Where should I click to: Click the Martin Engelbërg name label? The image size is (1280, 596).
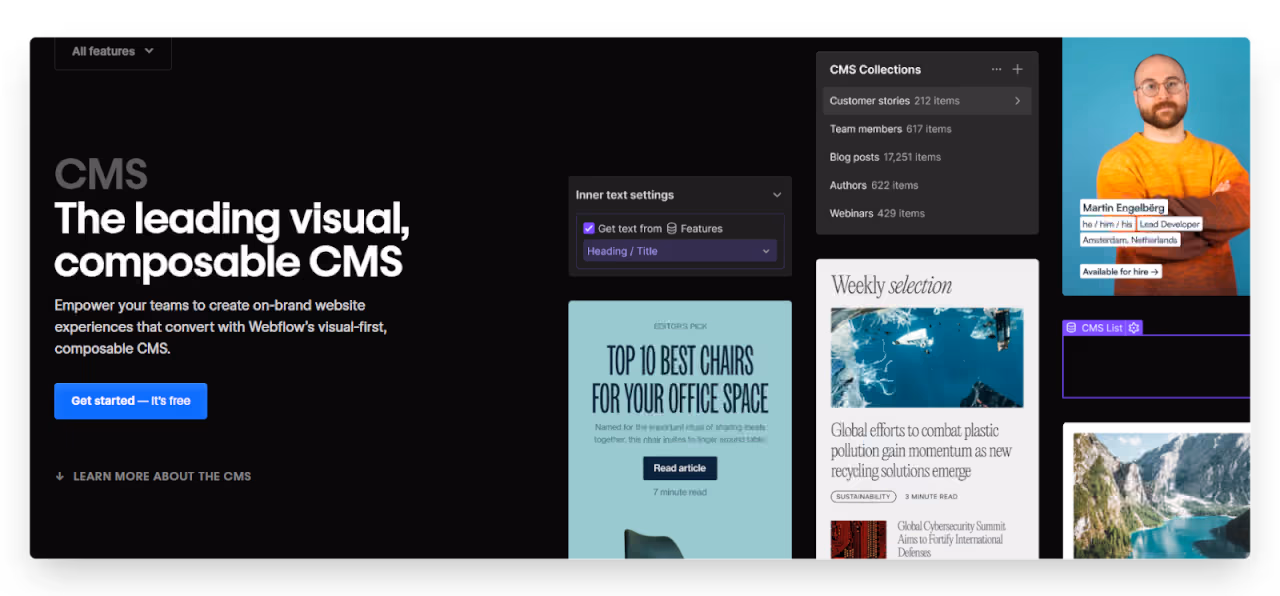(1123, 208)
